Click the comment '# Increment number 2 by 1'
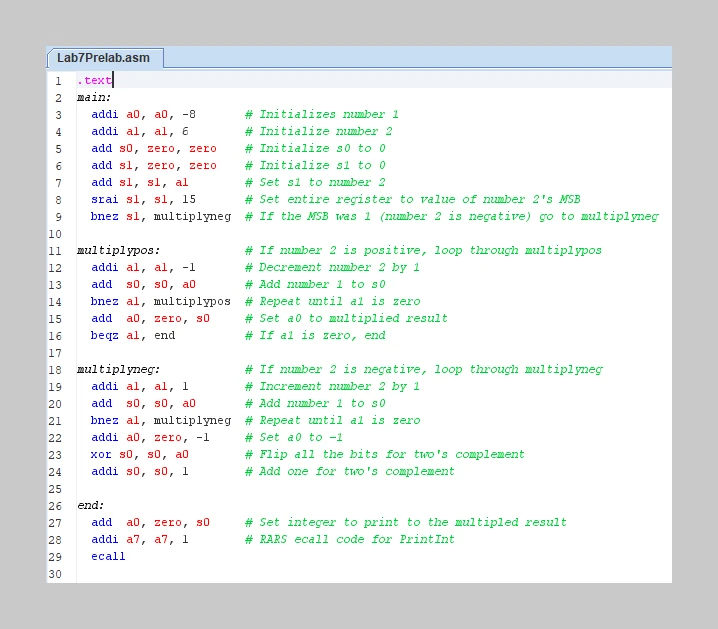The height and width of the screenshot is (629, 718). [332, 386]
